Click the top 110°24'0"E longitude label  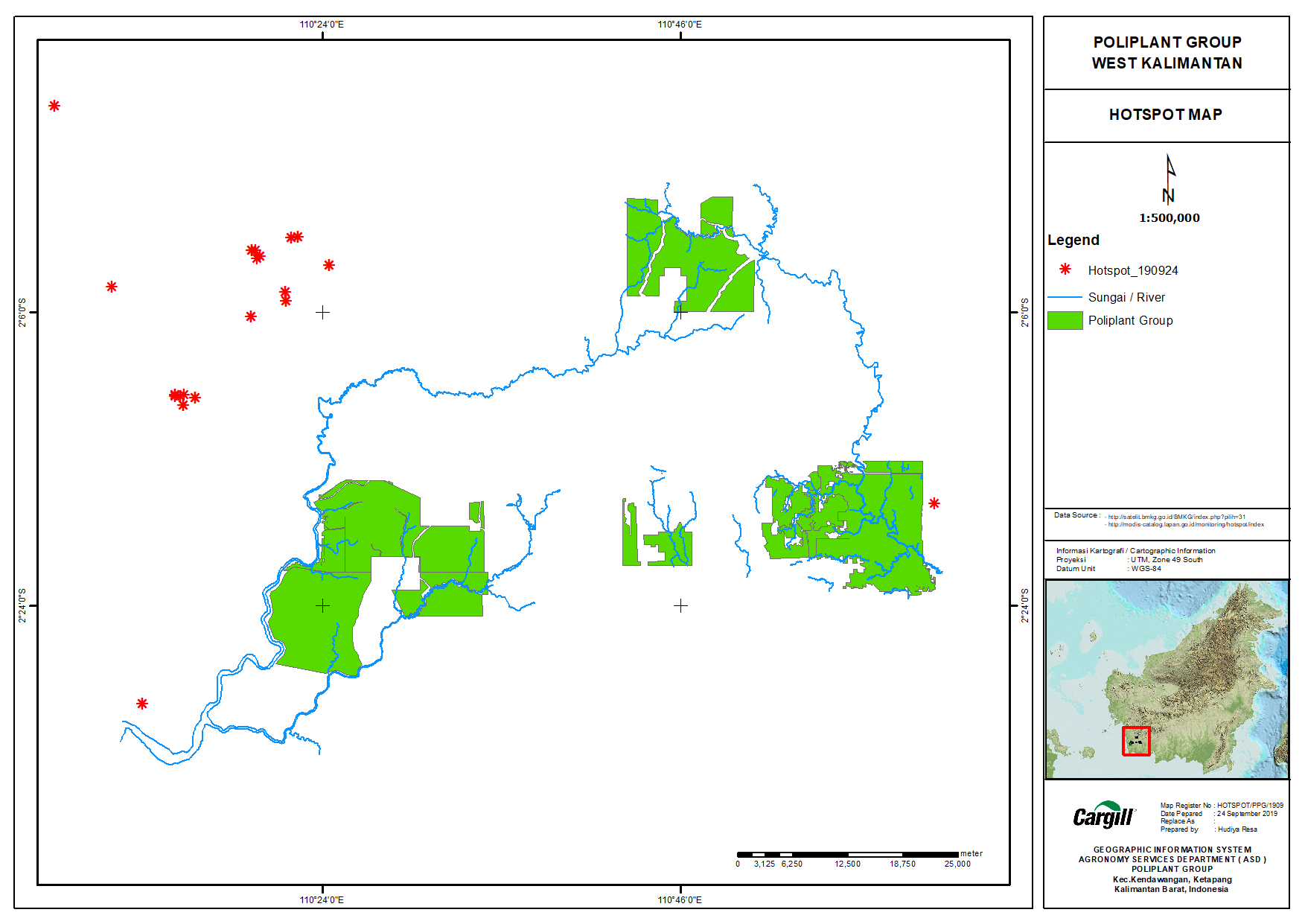coord(322,25)
